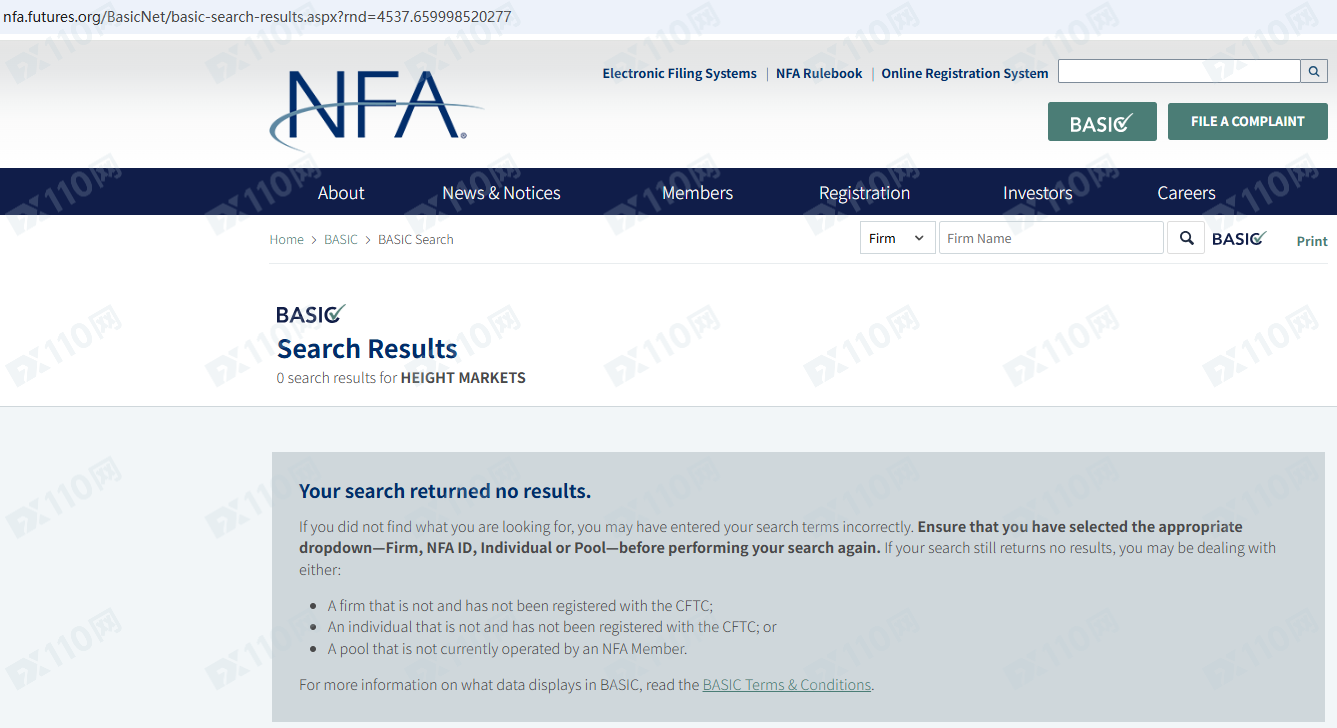Go to the BASIC Search breadcrumb
Viewport: 1337px width, 728px height.
(x=415, y=239)
